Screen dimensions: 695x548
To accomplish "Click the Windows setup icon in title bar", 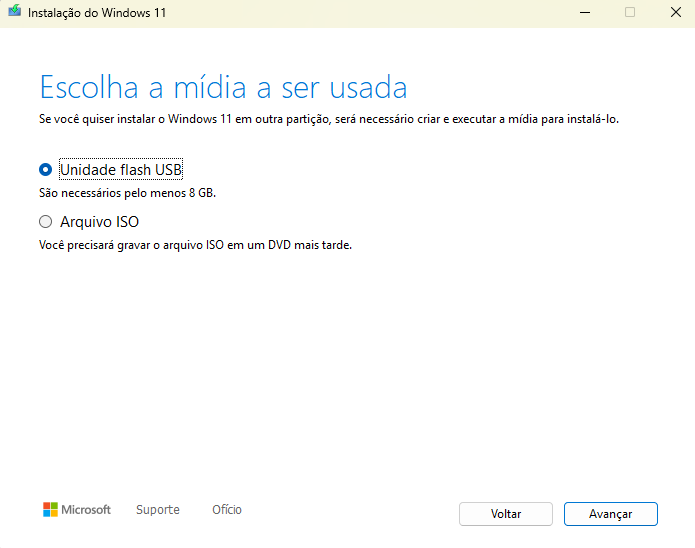I will click(14, 11).
